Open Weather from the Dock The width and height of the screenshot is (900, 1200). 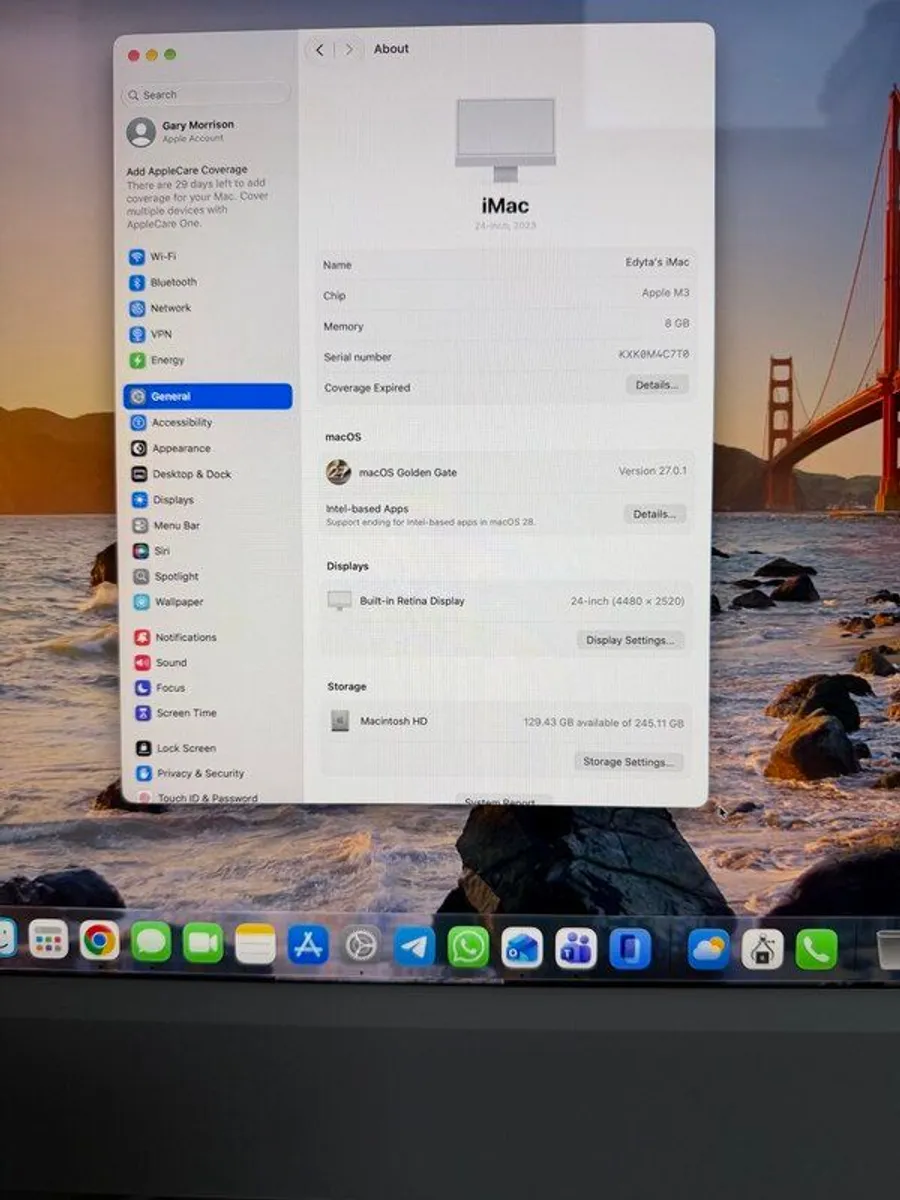708,950
